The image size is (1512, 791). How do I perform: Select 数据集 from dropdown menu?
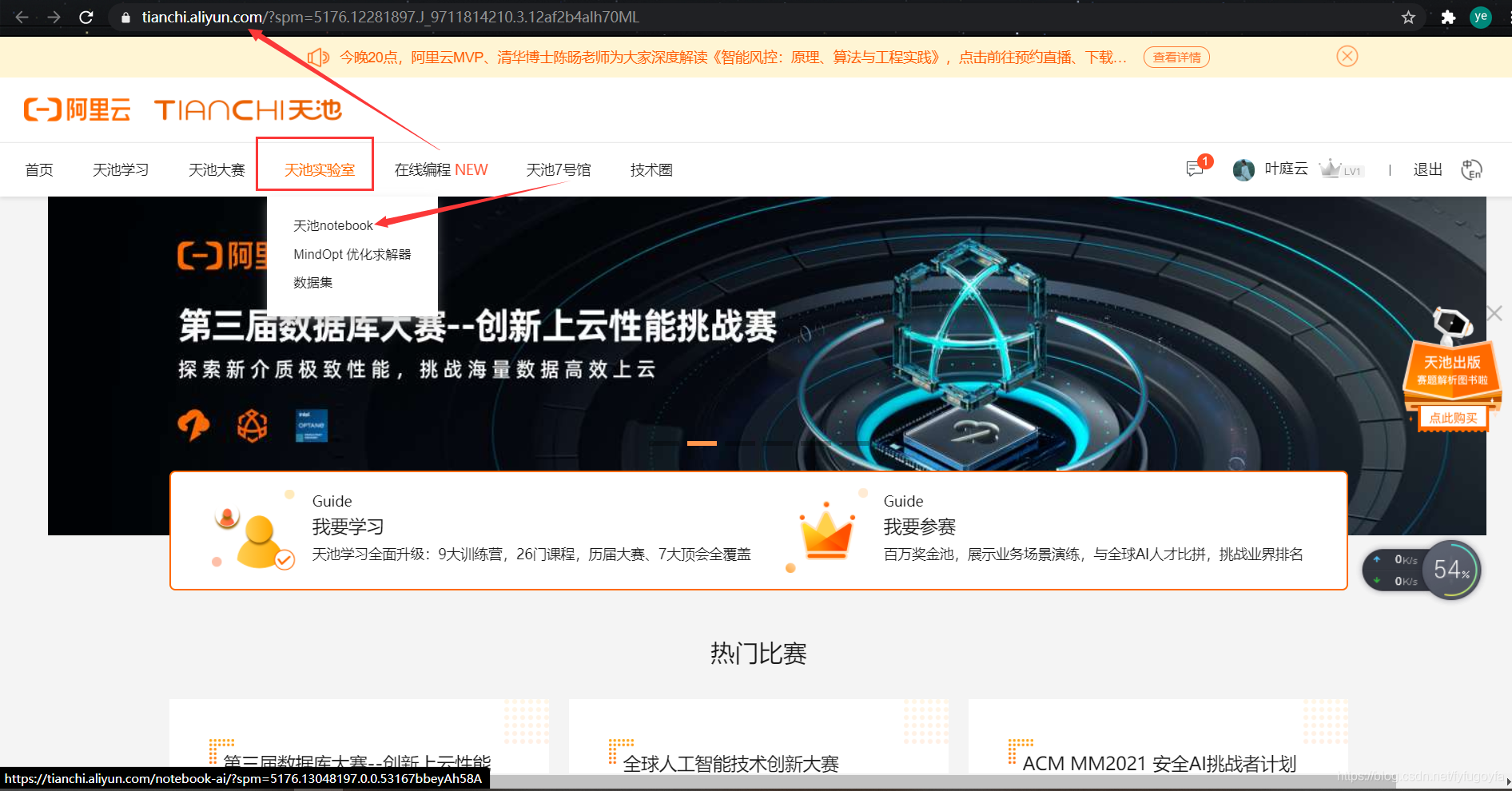click(x=313, y=282)
